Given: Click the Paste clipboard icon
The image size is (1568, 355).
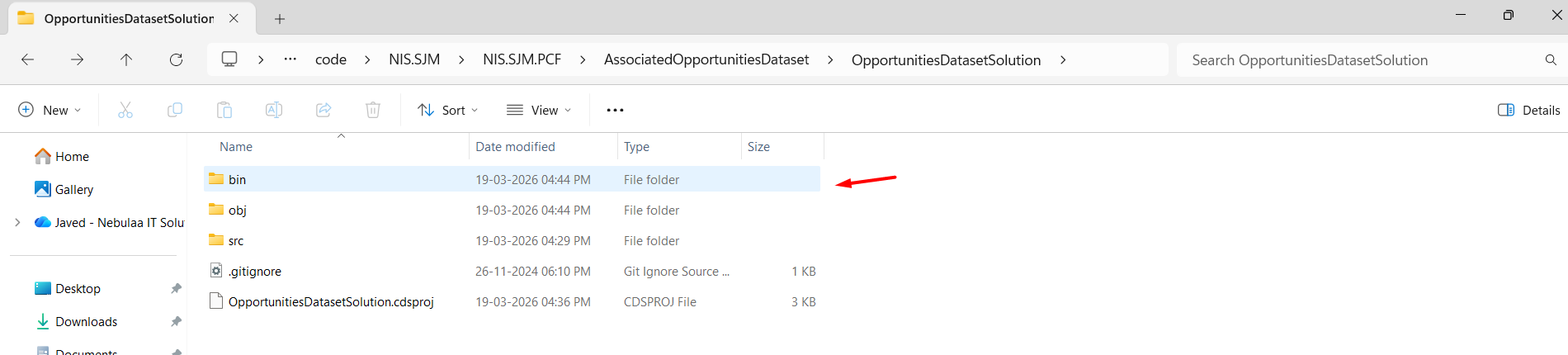Looking at the screenshot, I should pyautogui.click(x=224, y=110).
